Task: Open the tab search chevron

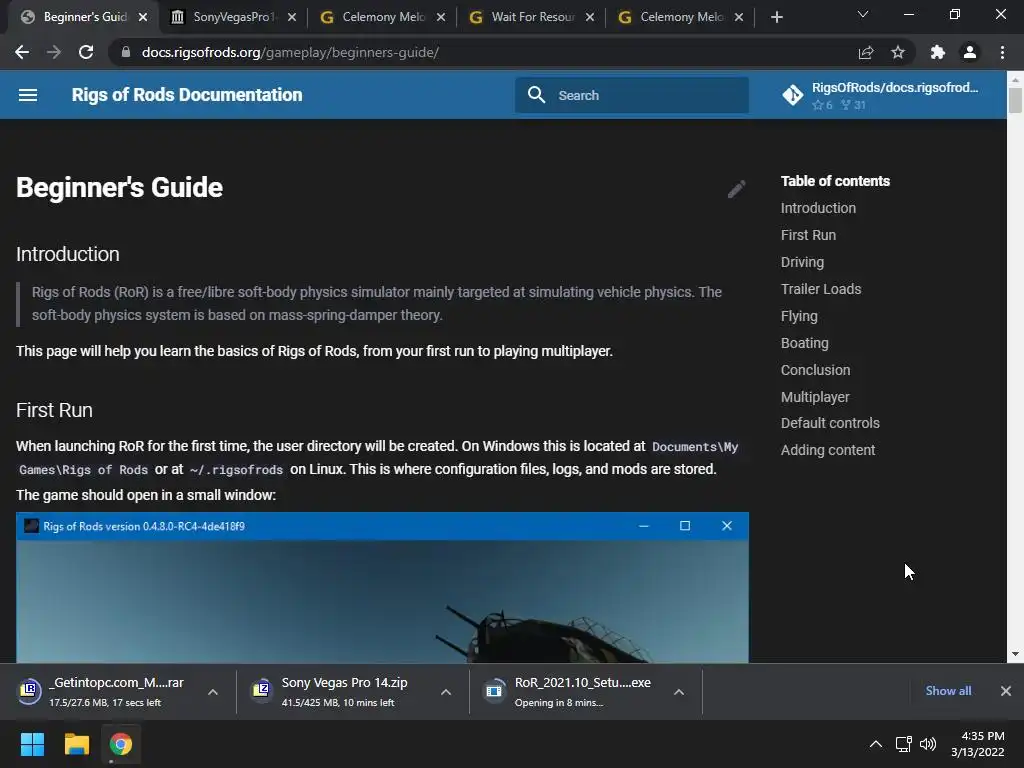Action: [863, 14]
